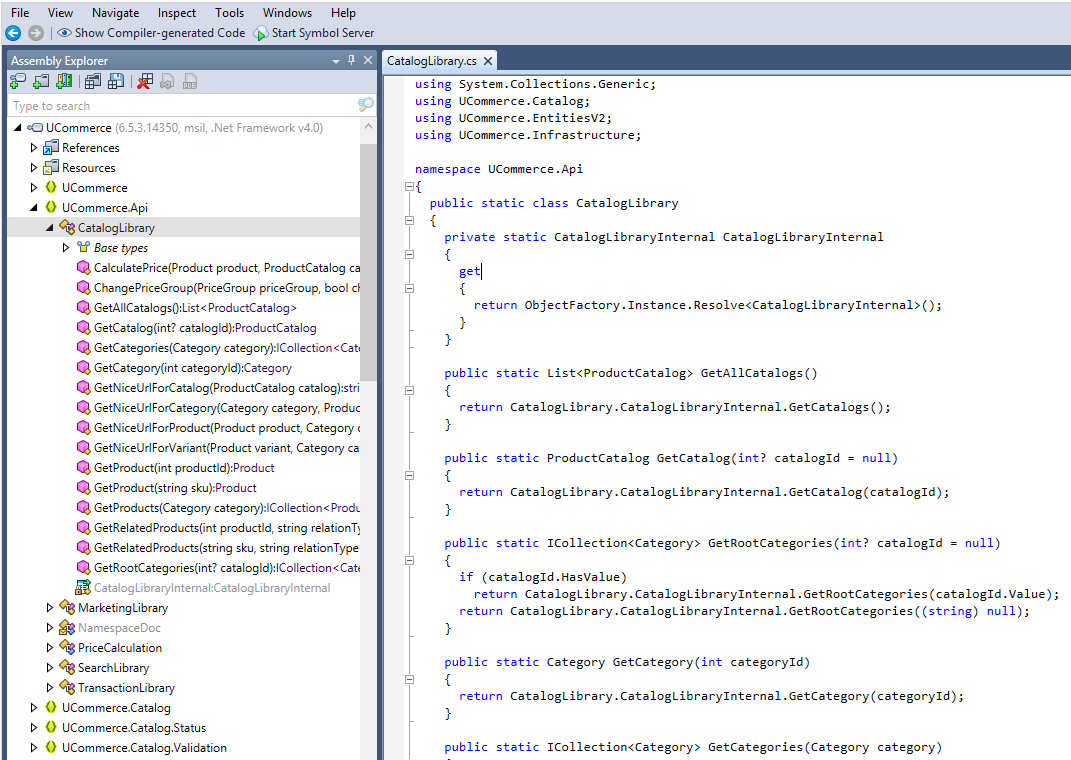Collapse the CatalogLibrary tree node

(x=51, y=228)
